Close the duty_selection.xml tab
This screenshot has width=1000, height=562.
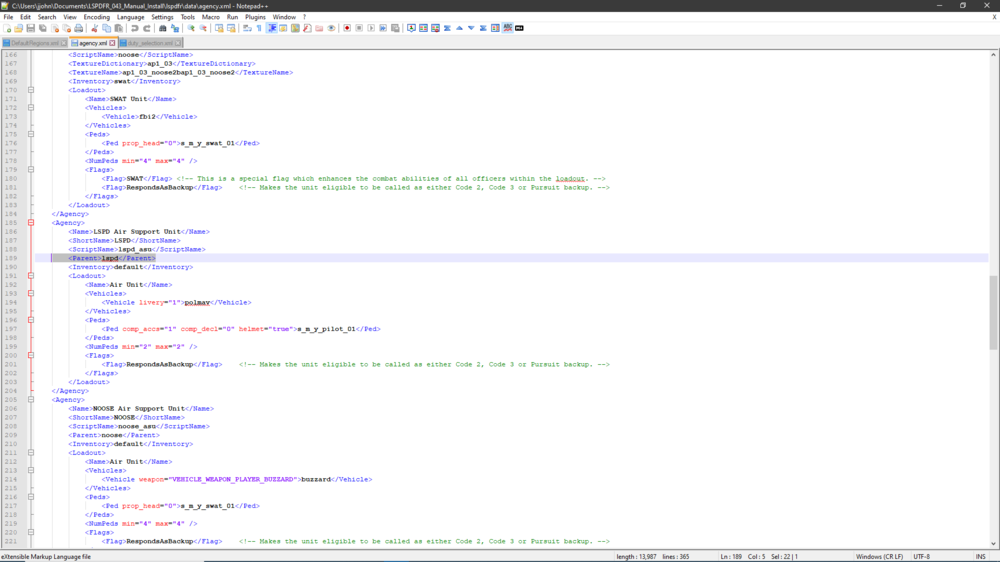[x=178, y=43]
